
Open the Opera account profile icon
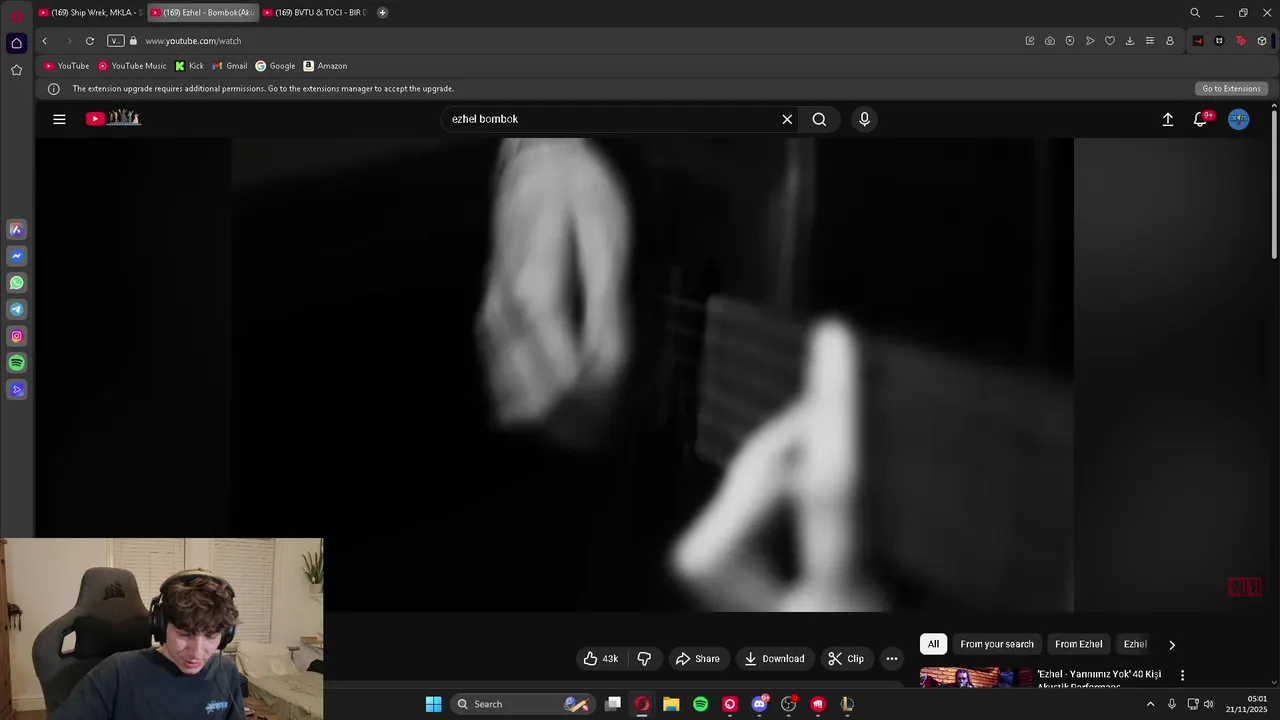pos(1170,41)
